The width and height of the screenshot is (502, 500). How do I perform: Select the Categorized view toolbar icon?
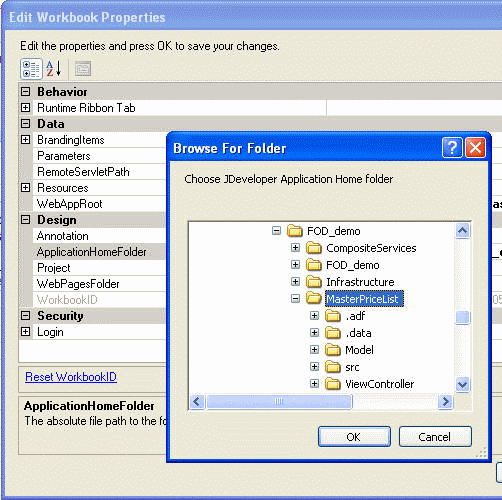click(31, 69)
